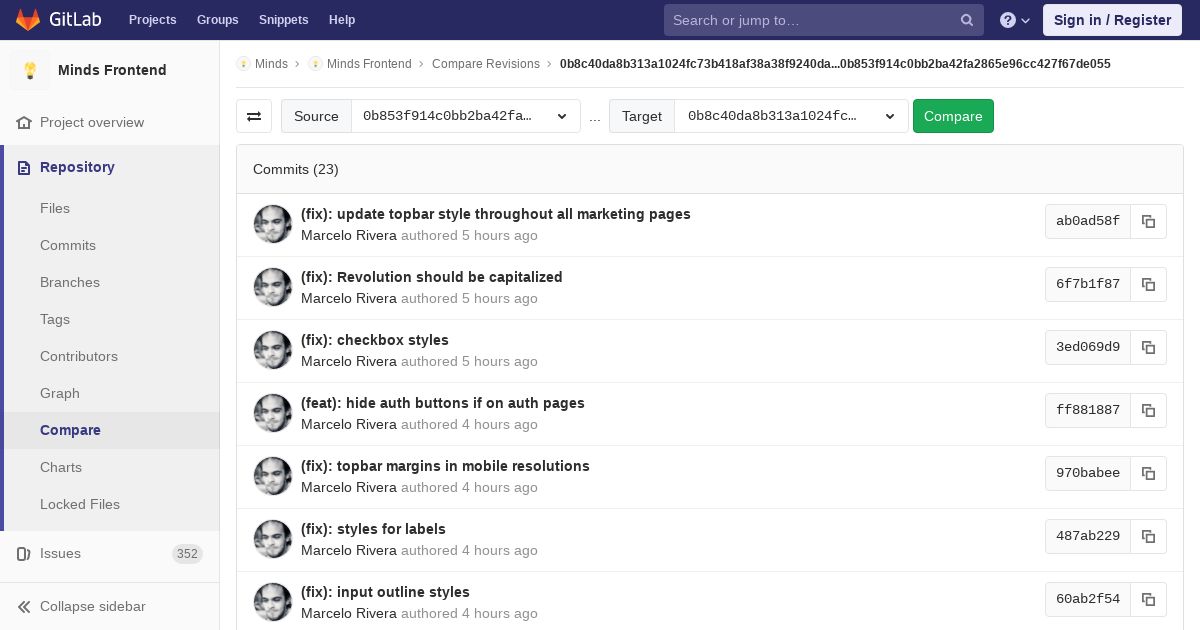The height and width of the screenshot is (630, 1200).
Task: Swap source and target revisions icon
Action: click(254, 116)
